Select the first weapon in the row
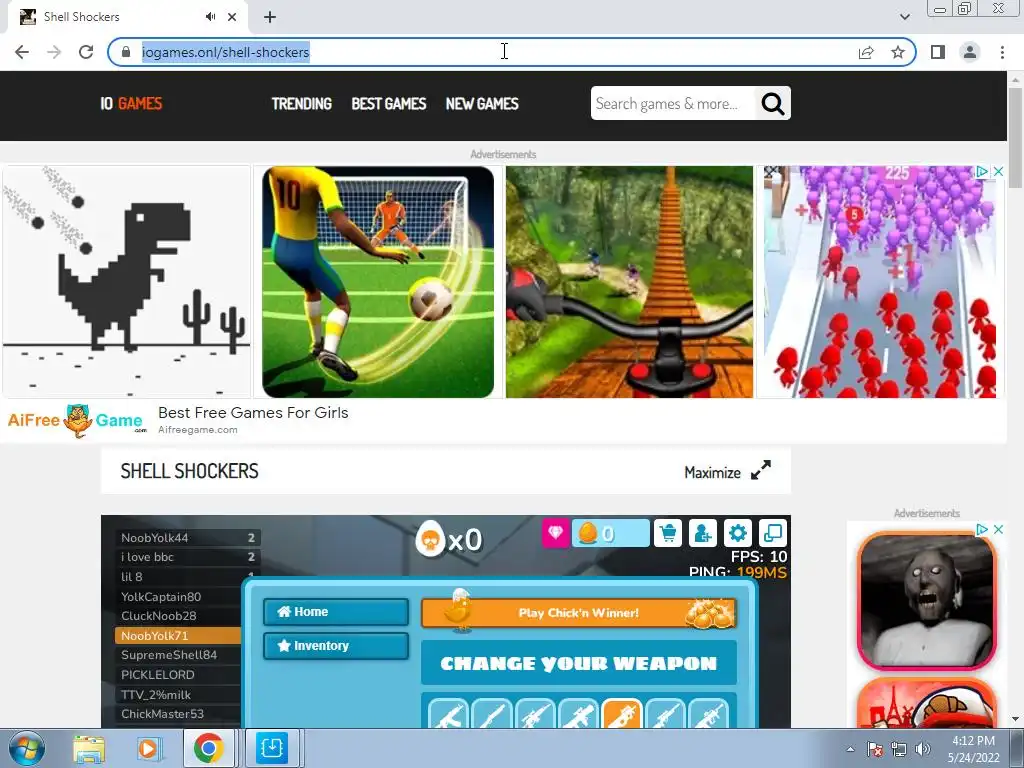This screenshot has height=768, width=1024. coord(448,713)
